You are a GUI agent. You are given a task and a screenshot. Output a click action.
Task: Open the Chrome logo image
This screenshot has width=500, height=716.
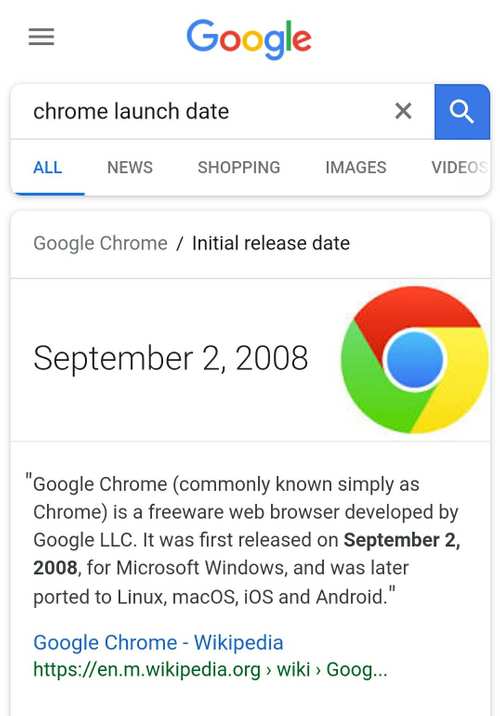click(x=415, y=360)
